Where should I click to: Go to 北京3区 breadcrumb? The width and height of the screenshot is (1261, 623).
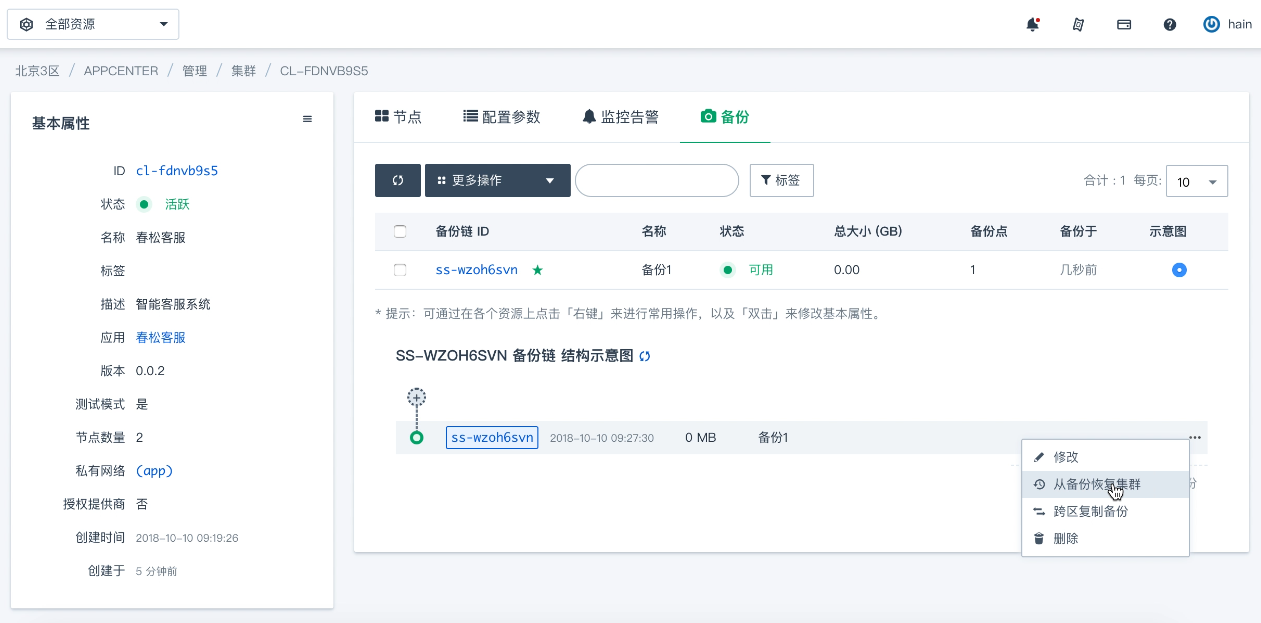37,71
